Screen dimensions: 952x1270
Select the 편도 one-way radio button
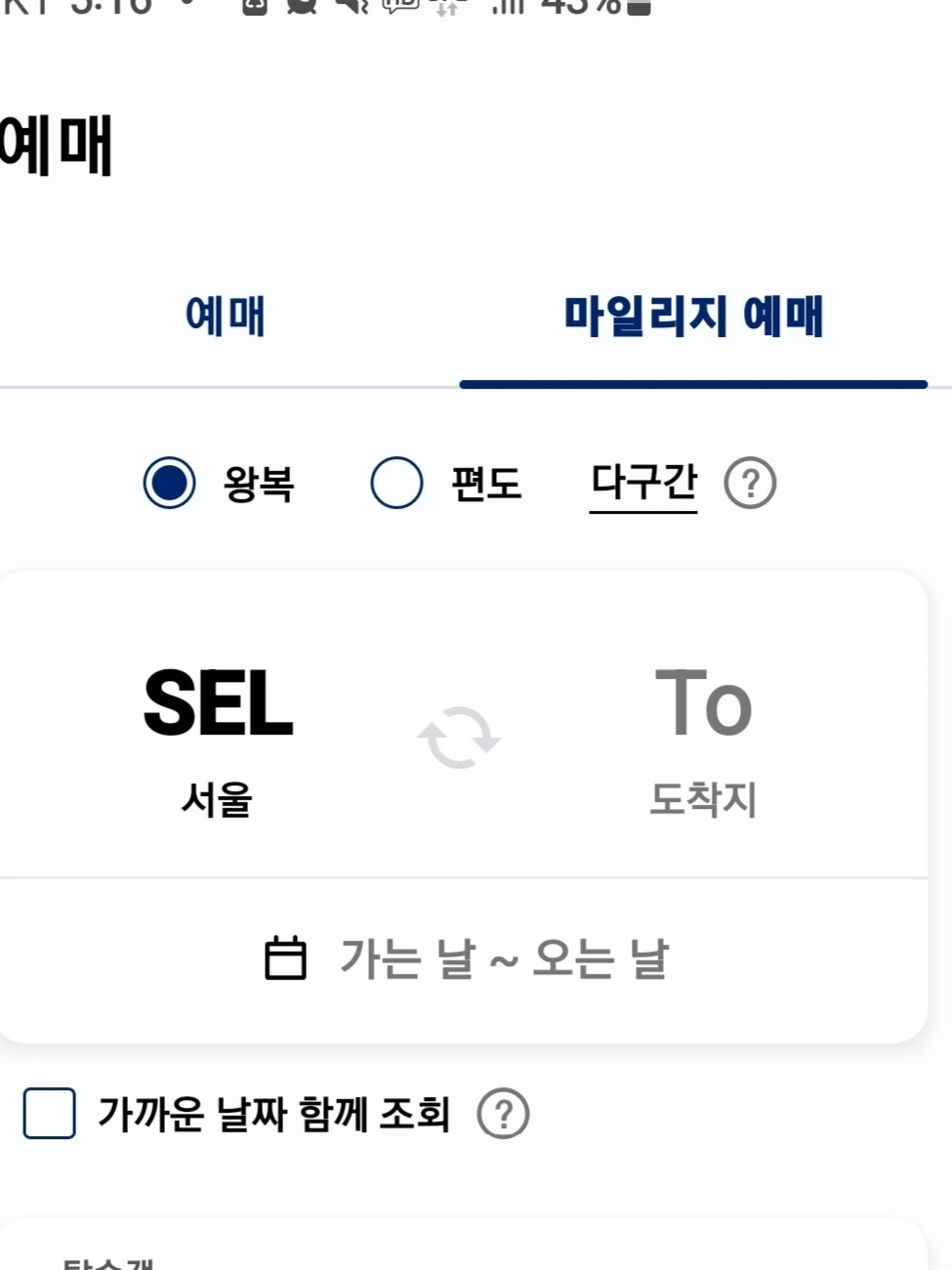[x=396, y=483]
